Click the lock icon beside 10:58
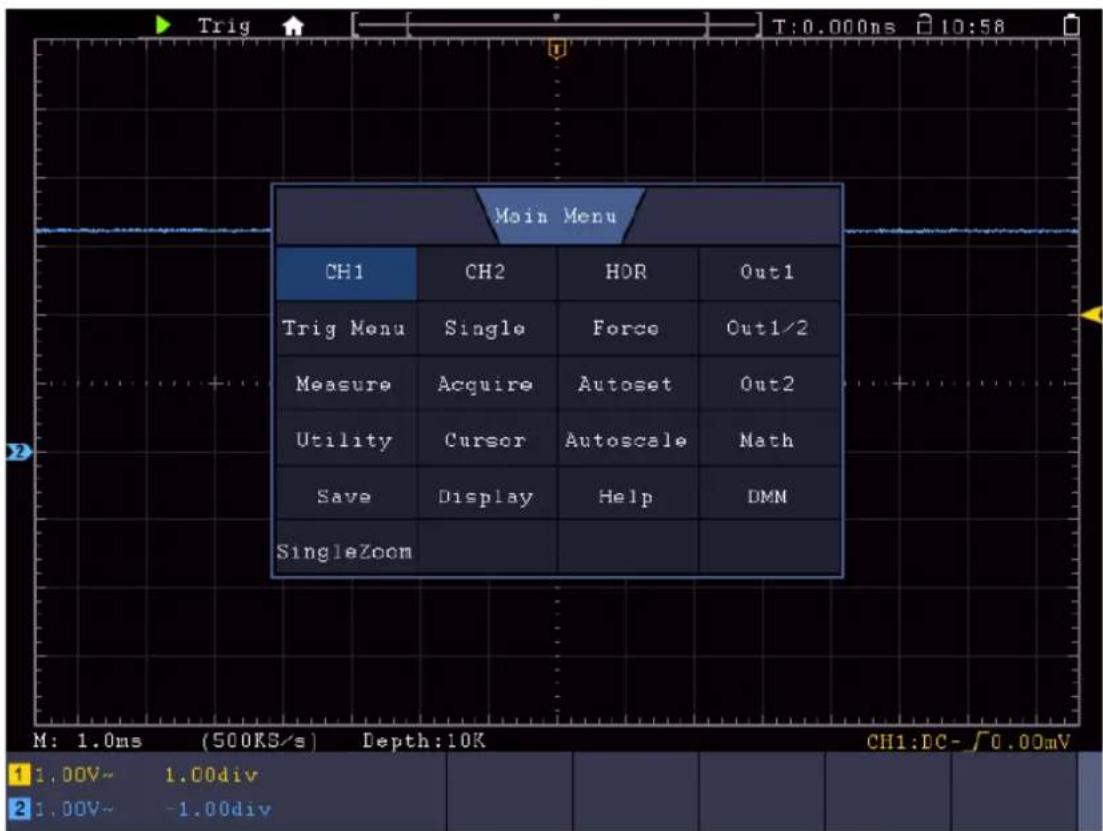Viewport: 1103px width, 831px height. pos(925,25)
